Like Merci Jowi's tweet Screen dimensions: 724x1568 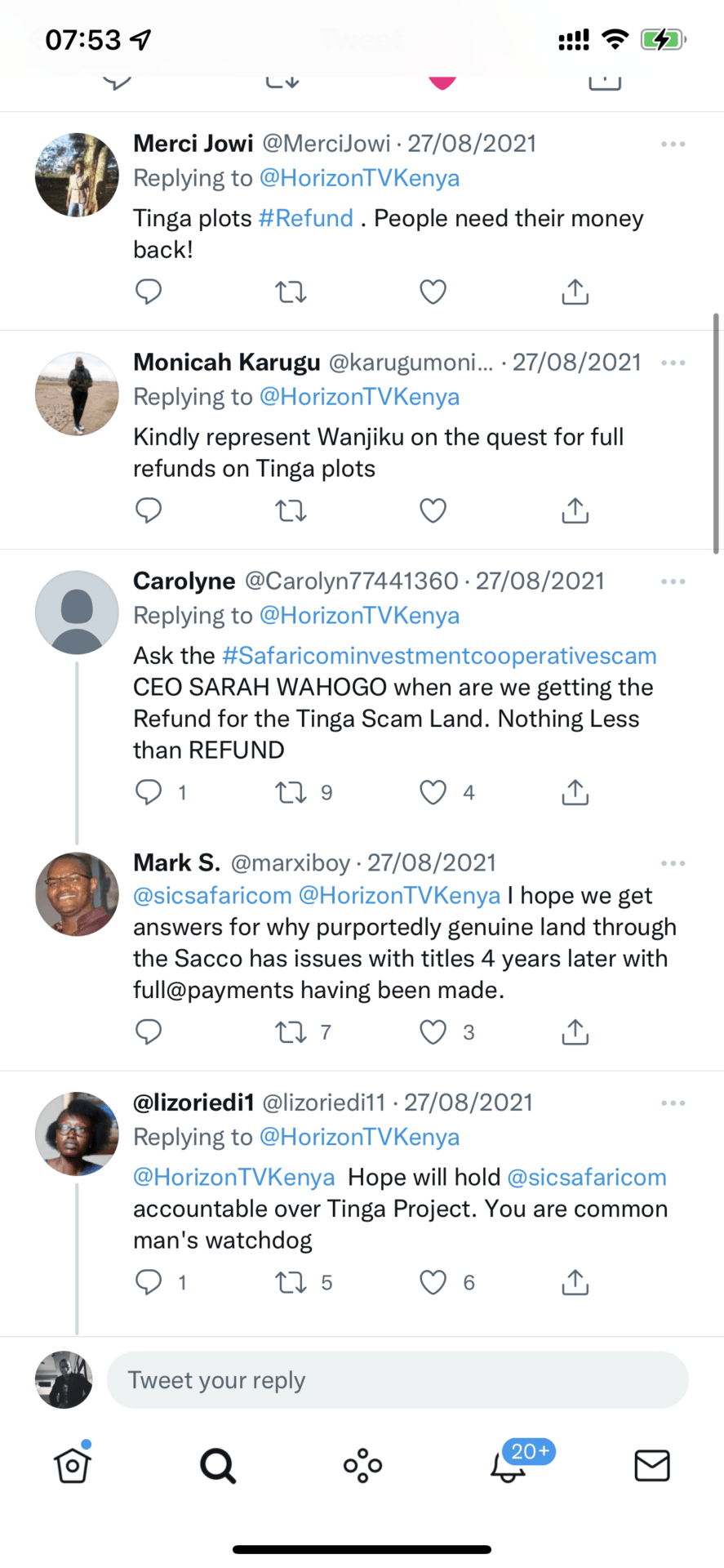[x=433, y=292]
